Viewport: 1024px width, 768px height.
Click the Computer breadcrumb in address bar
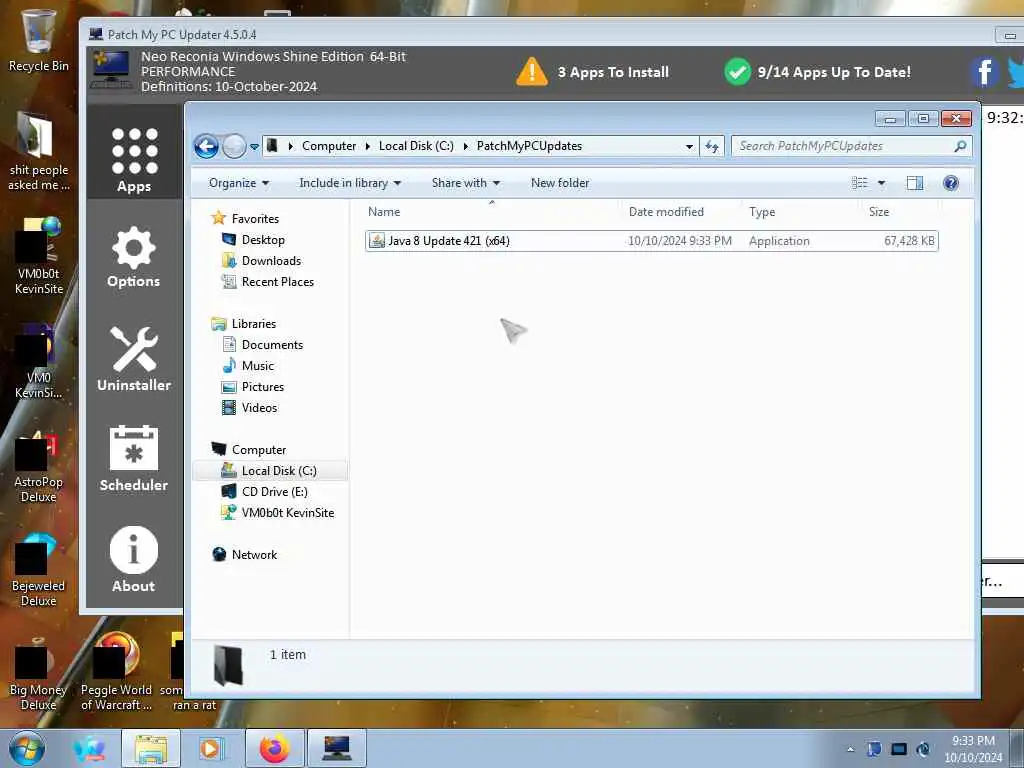click(328, 146)
